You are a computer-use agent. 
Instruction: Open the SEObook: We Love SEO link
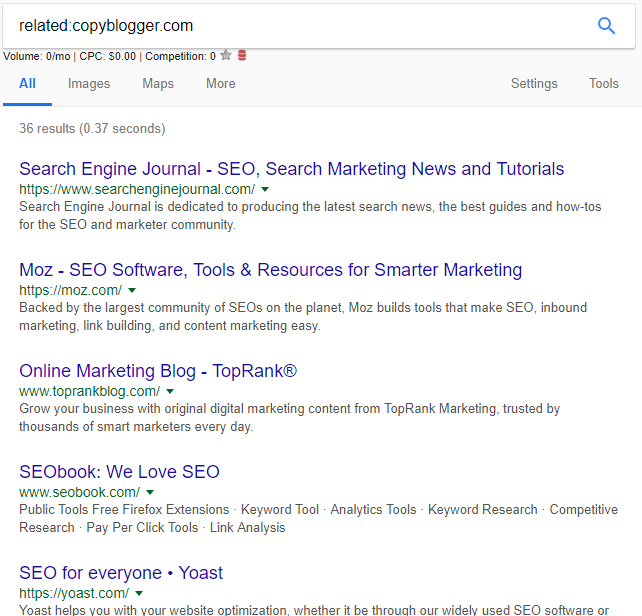tap(119, 472)
